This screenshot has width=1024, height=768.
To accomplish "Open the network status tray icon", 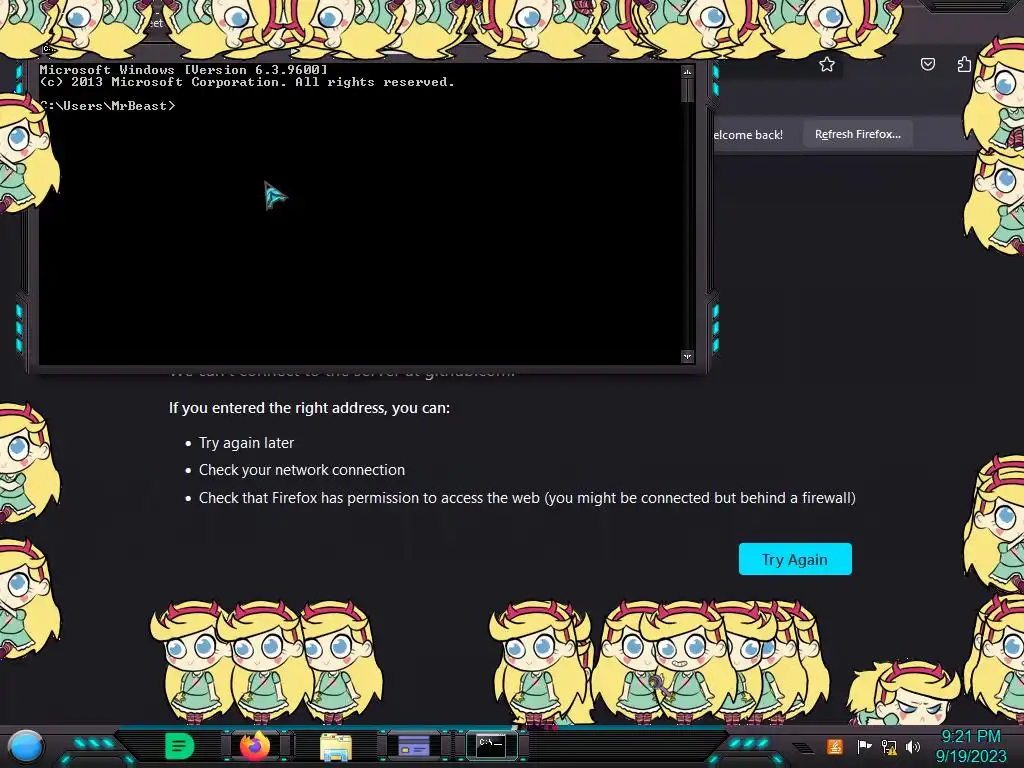I will (x=889, y=746).
